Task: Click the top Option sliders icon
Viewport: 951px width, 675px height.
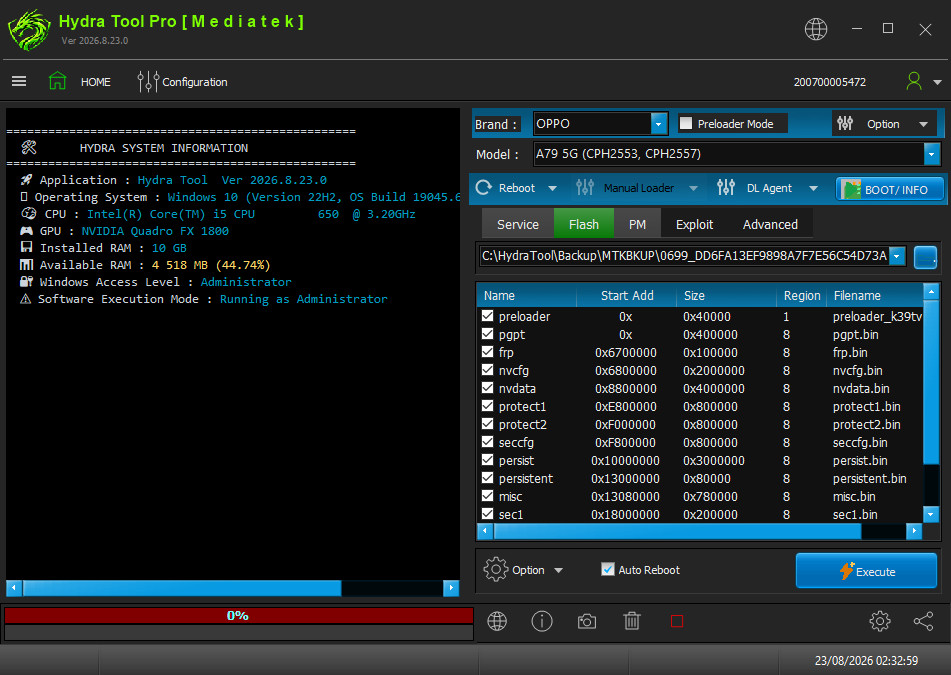Action: click(x=845, y=124)
